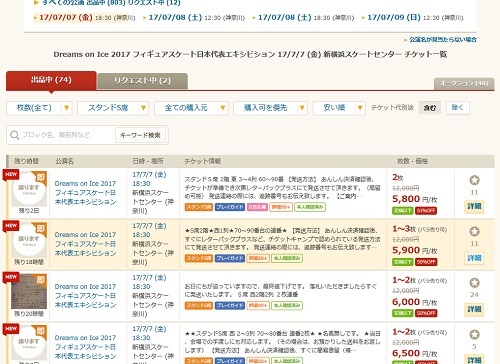This screenshot has height=364, width=500.
Task: Click the blue プレイガイド tag in the 5,900円 row
Action: pos(230,258)
